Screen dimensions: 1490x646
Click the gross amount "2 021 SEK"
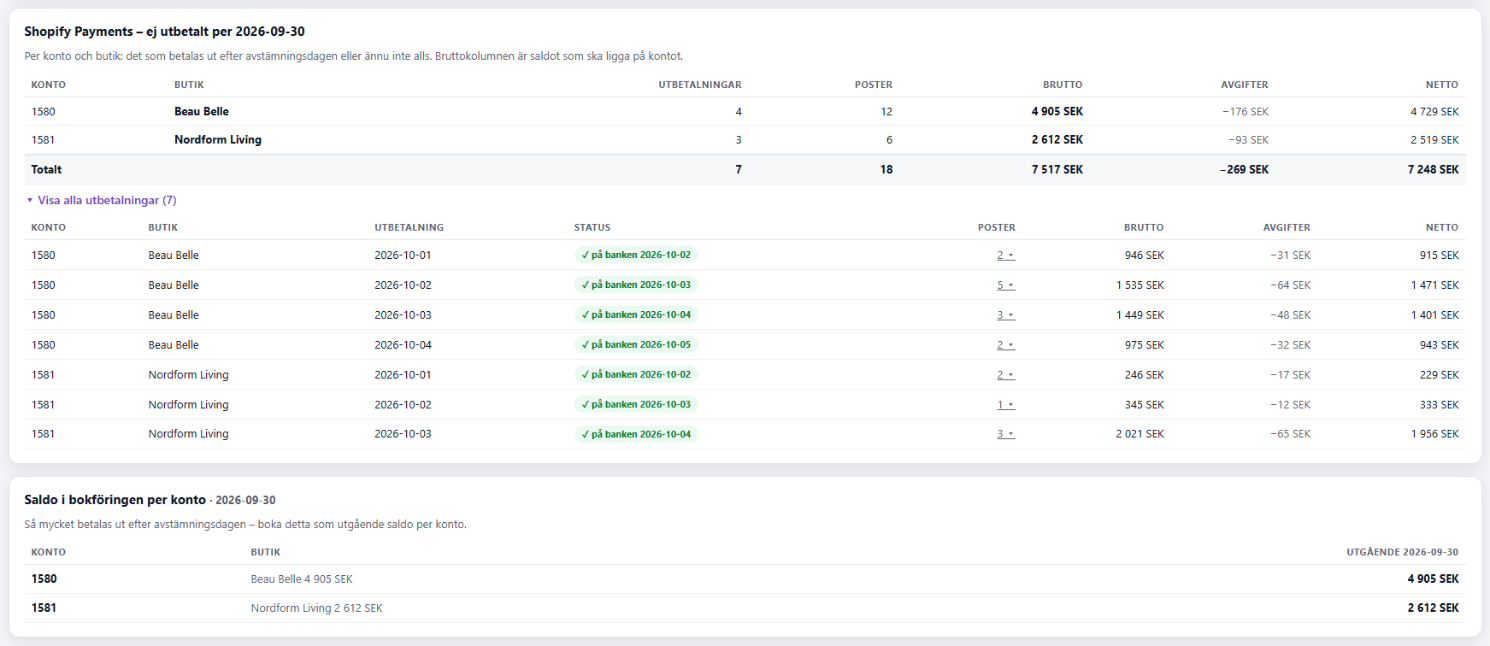tap(1140, 434)
